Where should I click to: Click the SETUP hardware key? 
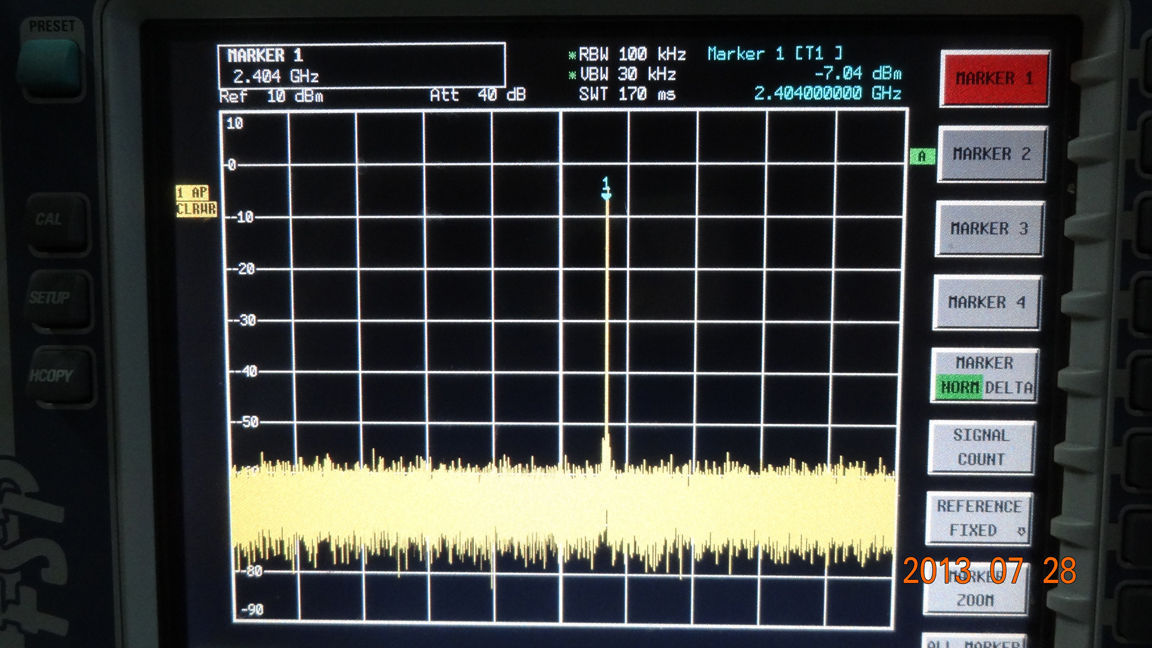[57, 299]
